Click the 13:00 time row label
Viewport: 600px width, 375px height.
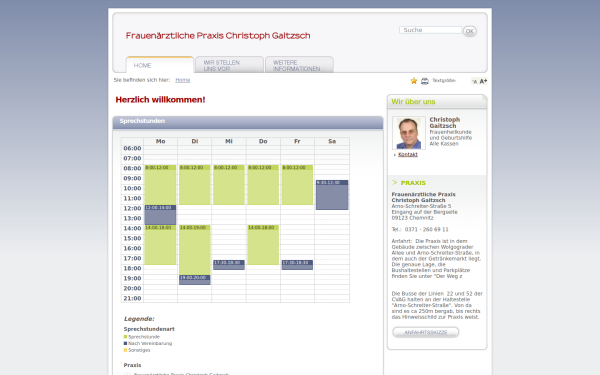(132, 218)
